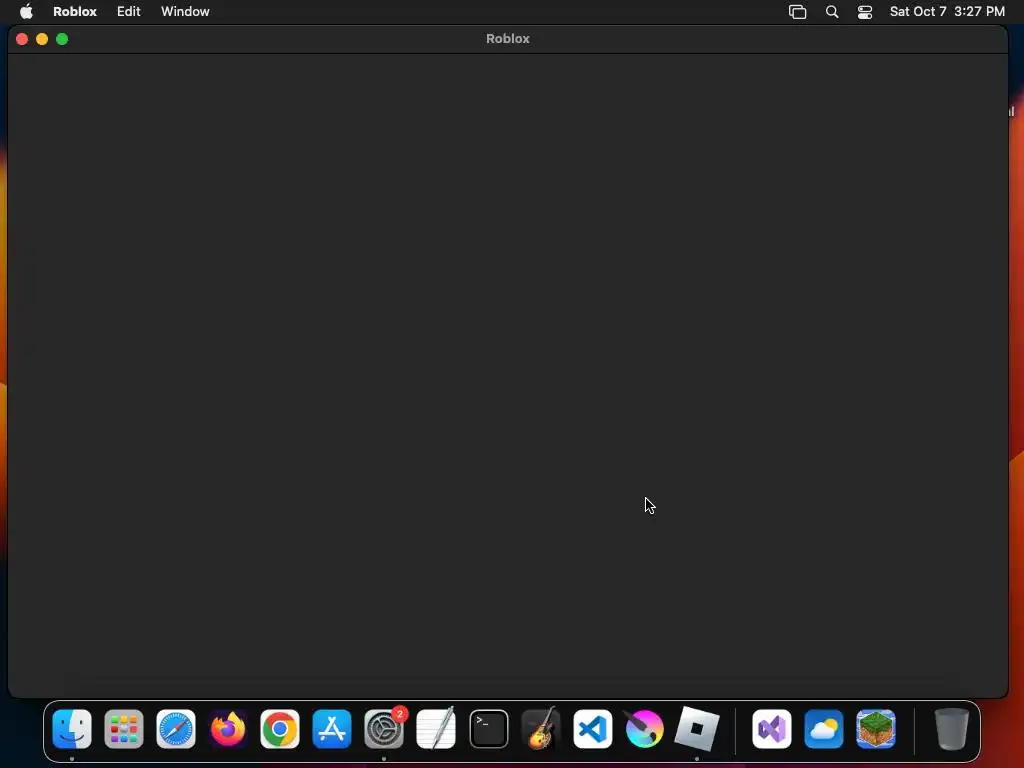Click the Roblox window title bar text
Image resolution: width=1024 pixels, height=768 pixels.
pyautogui.click(x=507, y=39)
